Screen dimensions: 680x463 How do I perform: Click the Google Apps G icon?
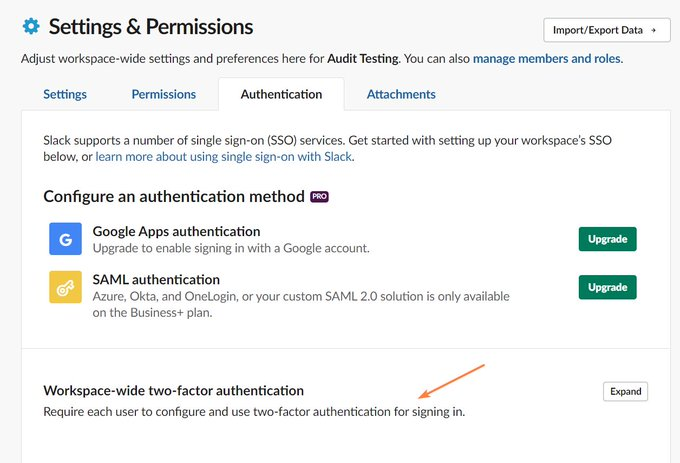65,239
